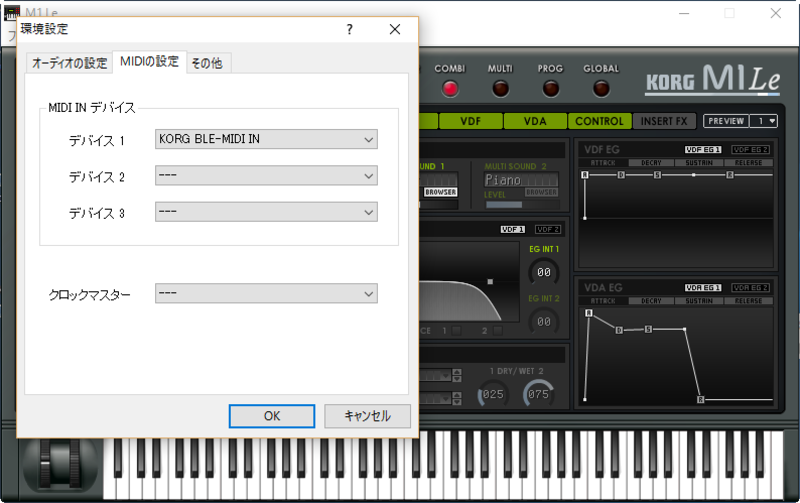
Task: Close the 環境設定 dialog
Action: [395, 29]
